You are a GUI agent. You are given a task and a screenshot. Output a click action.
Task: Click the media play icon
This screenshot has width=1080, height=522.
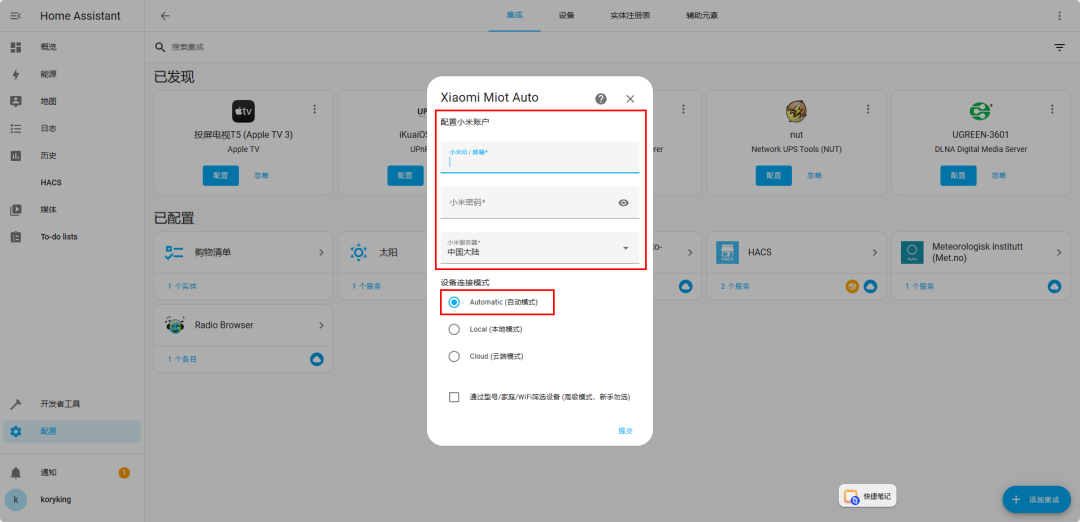tap(16, 210)
